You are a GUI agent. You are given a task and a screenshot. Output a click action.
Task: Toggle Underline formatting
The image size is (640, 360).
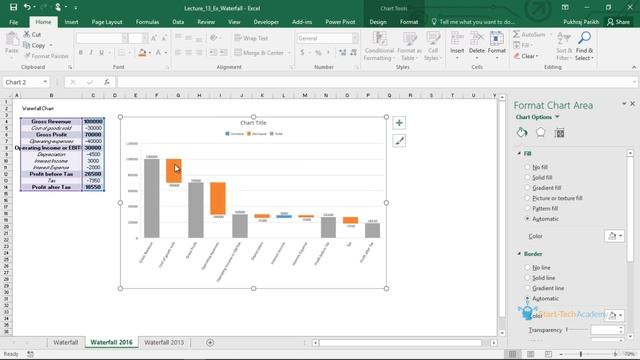[101, 53]
